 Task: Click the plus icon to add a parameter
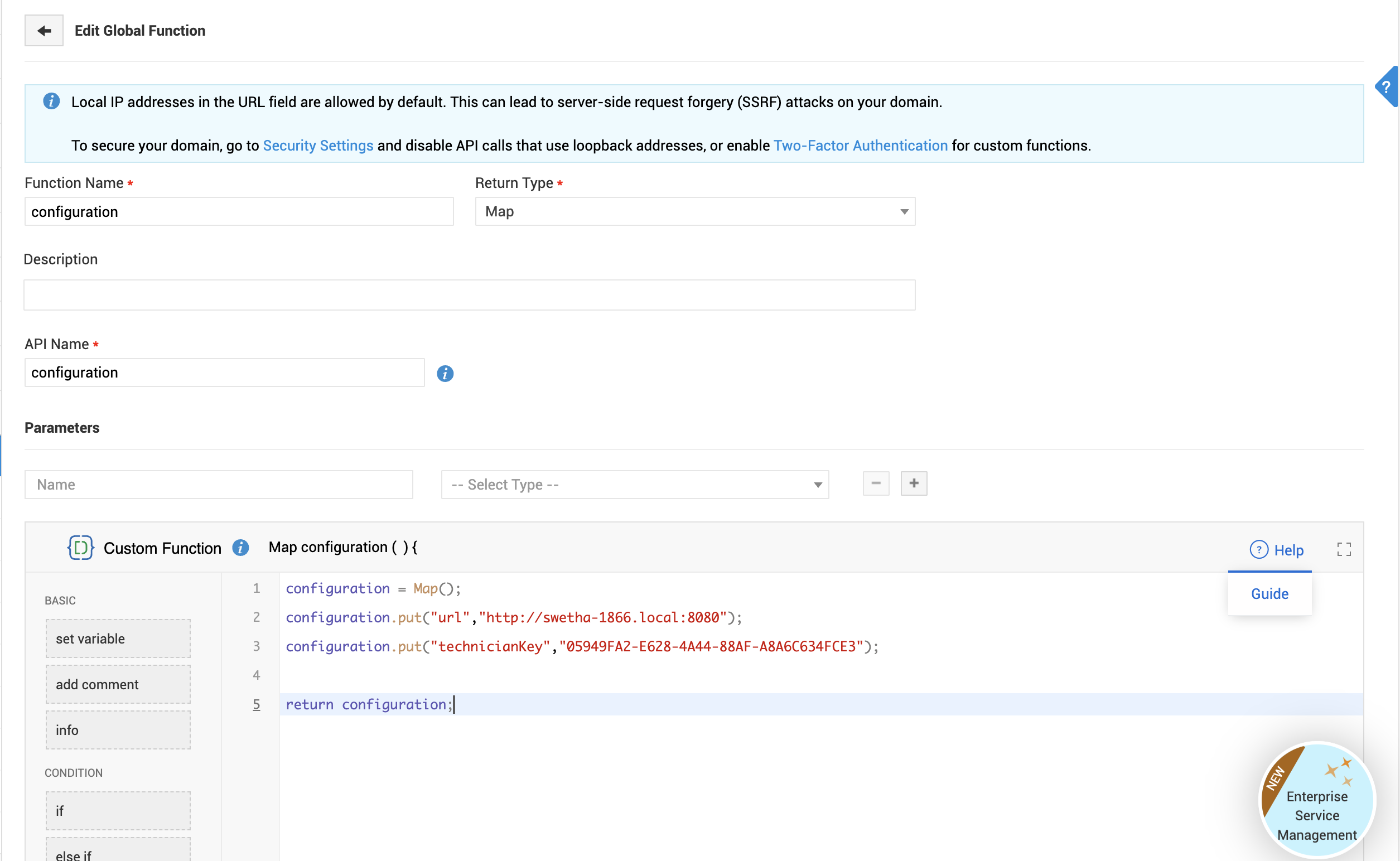(x=914, y=483)
